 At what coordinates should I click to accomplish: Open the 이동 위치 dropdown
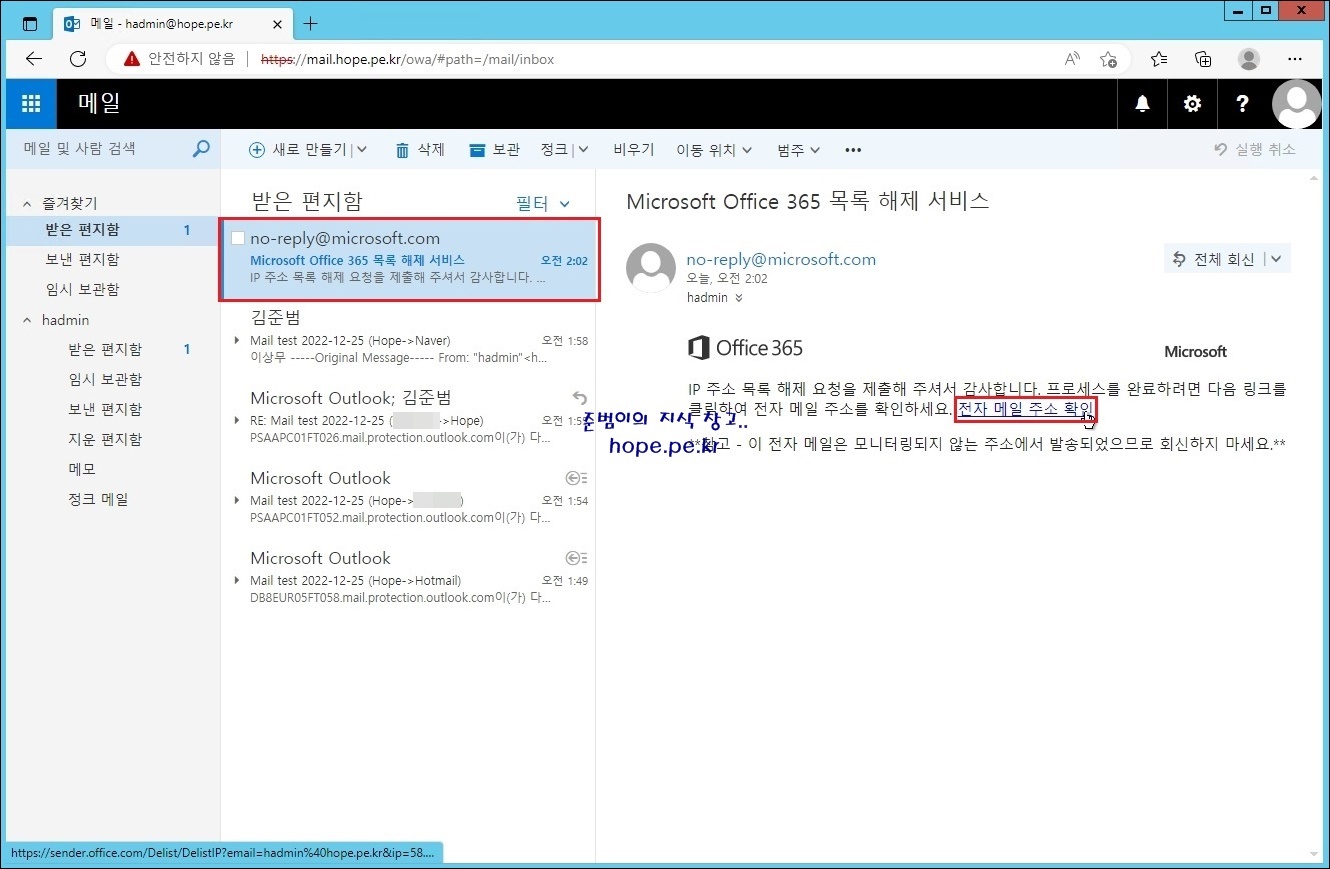714,150
